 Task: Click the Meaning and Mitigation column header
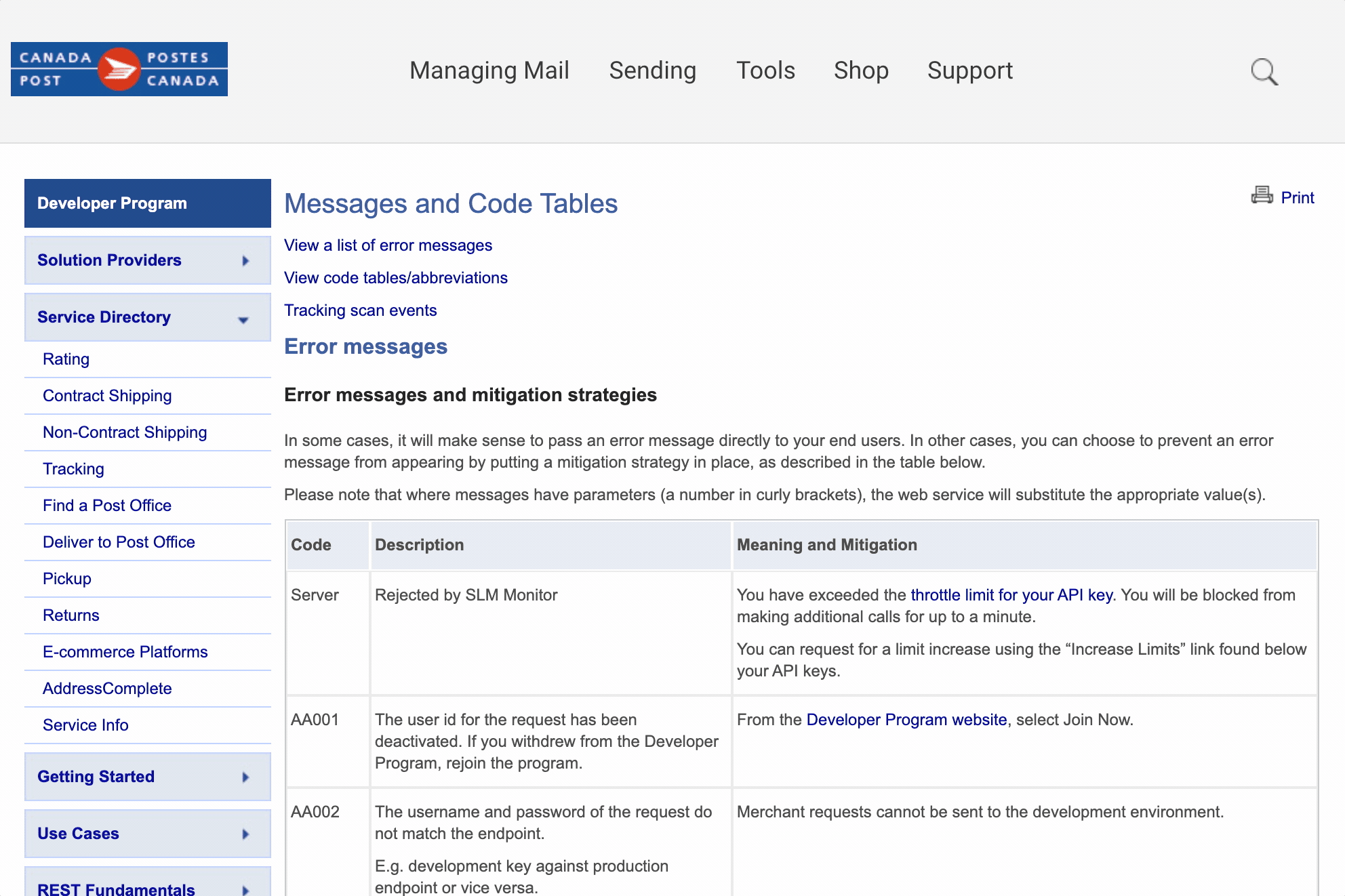(1024, 545)
